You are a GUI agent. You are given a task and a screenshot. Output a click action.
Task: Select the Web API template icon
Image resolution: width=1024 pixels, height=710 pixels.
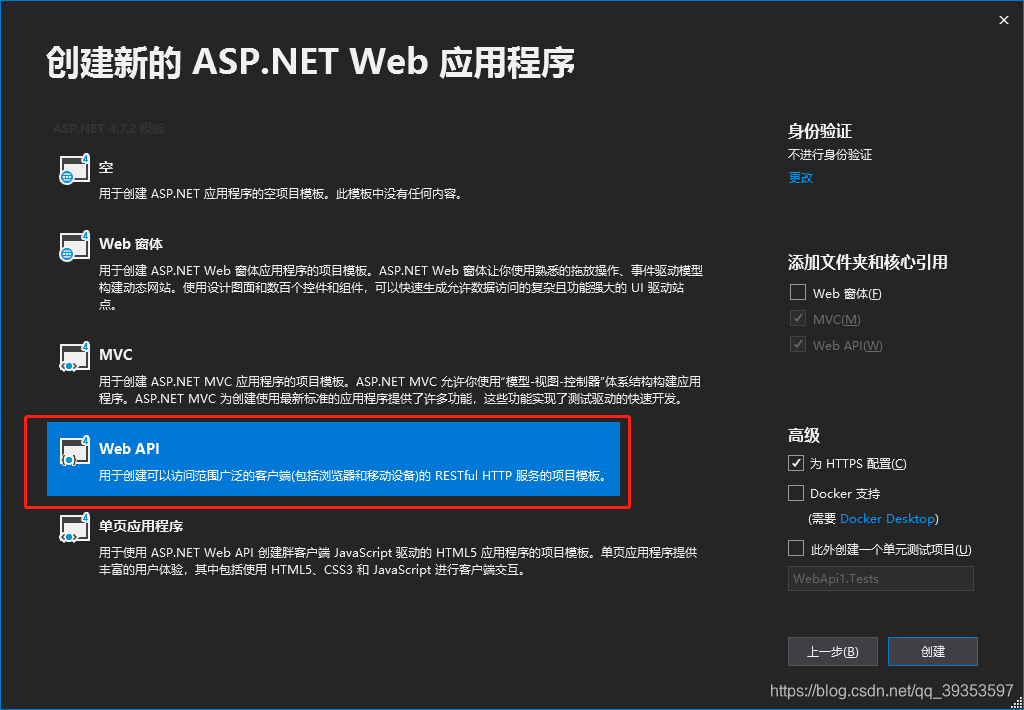tap(74, 451)
